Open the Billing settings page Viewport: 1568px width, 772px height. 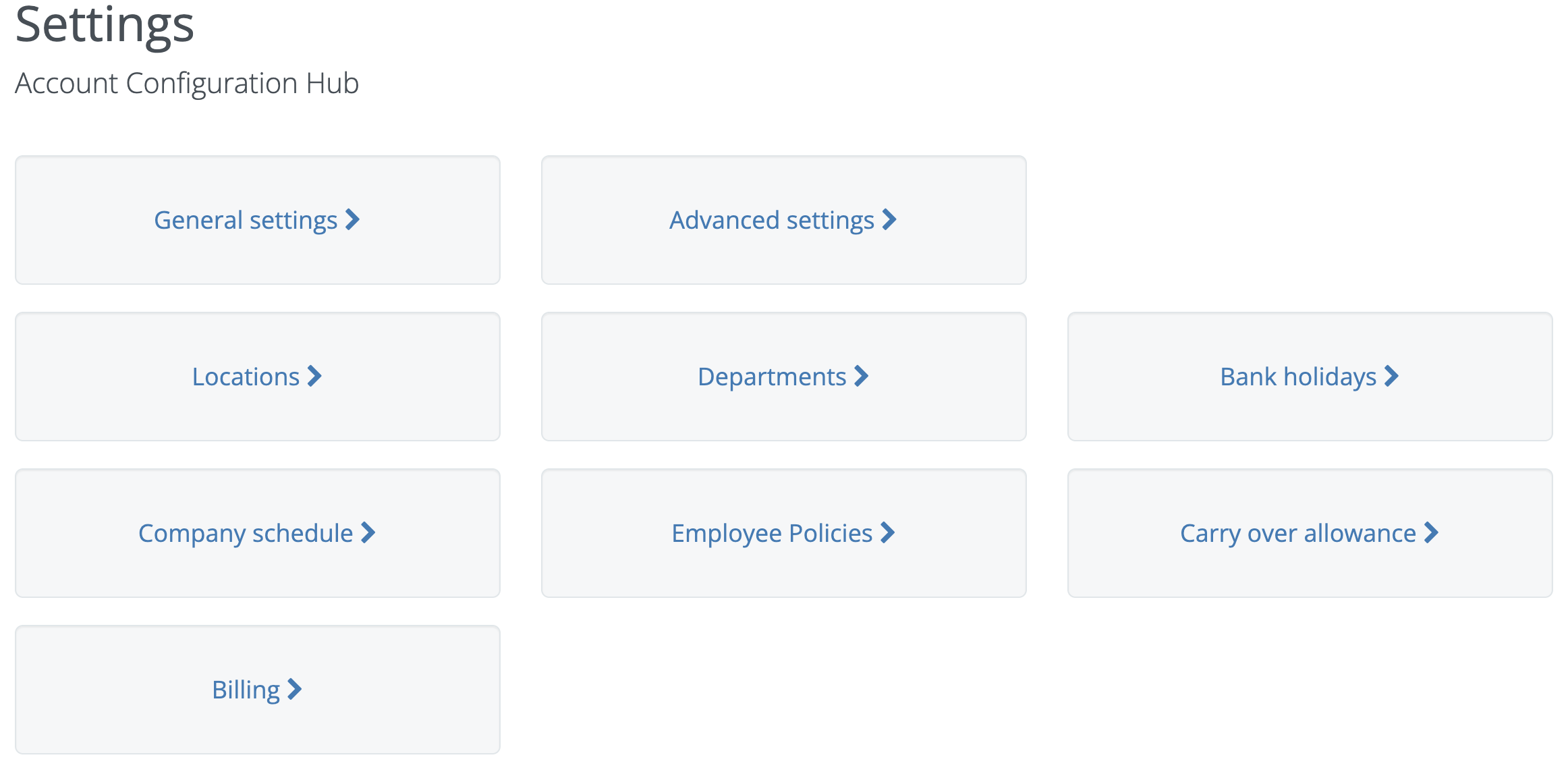point(257,689)
